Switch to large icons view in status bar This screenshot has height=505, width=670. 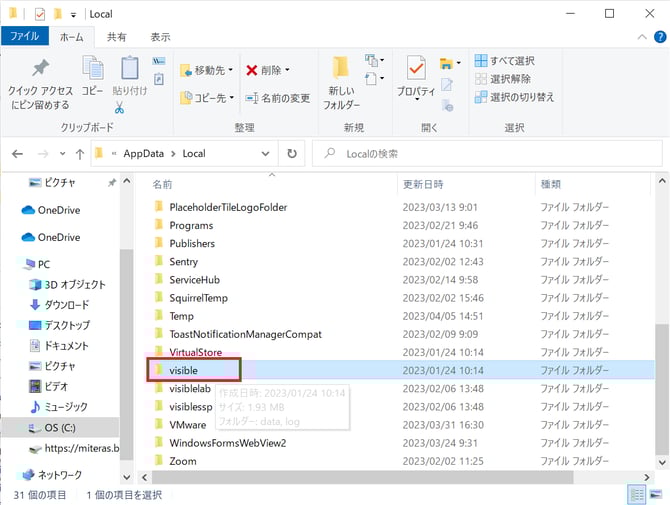tap(656, 495)
